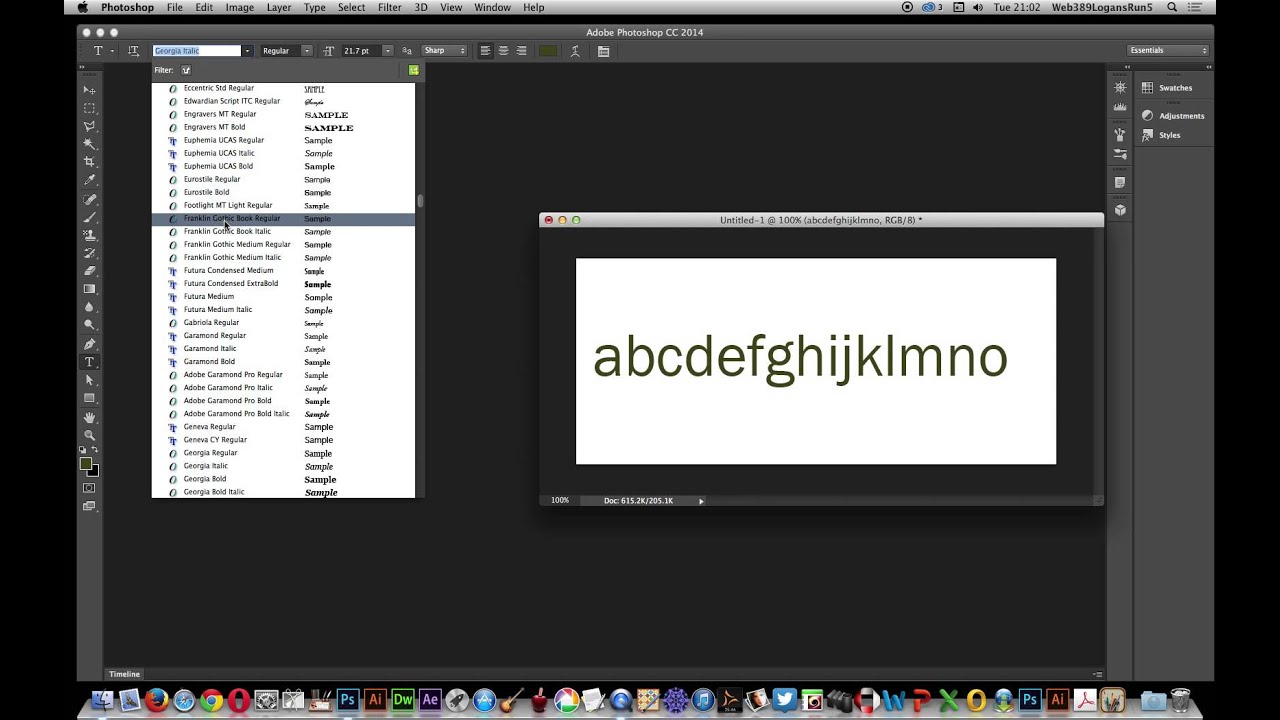Select the History Brush tool
The height and width of the screenshot is (720, 1280).
tap(89, 253)
